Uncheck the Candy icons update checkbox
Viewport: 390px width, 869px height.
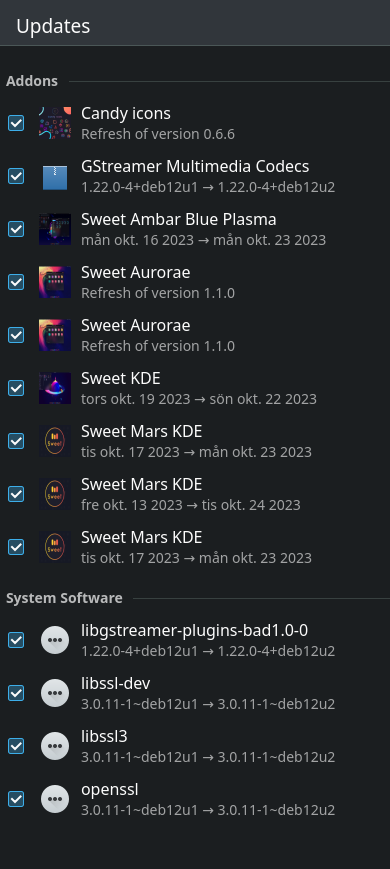point(16,123)
